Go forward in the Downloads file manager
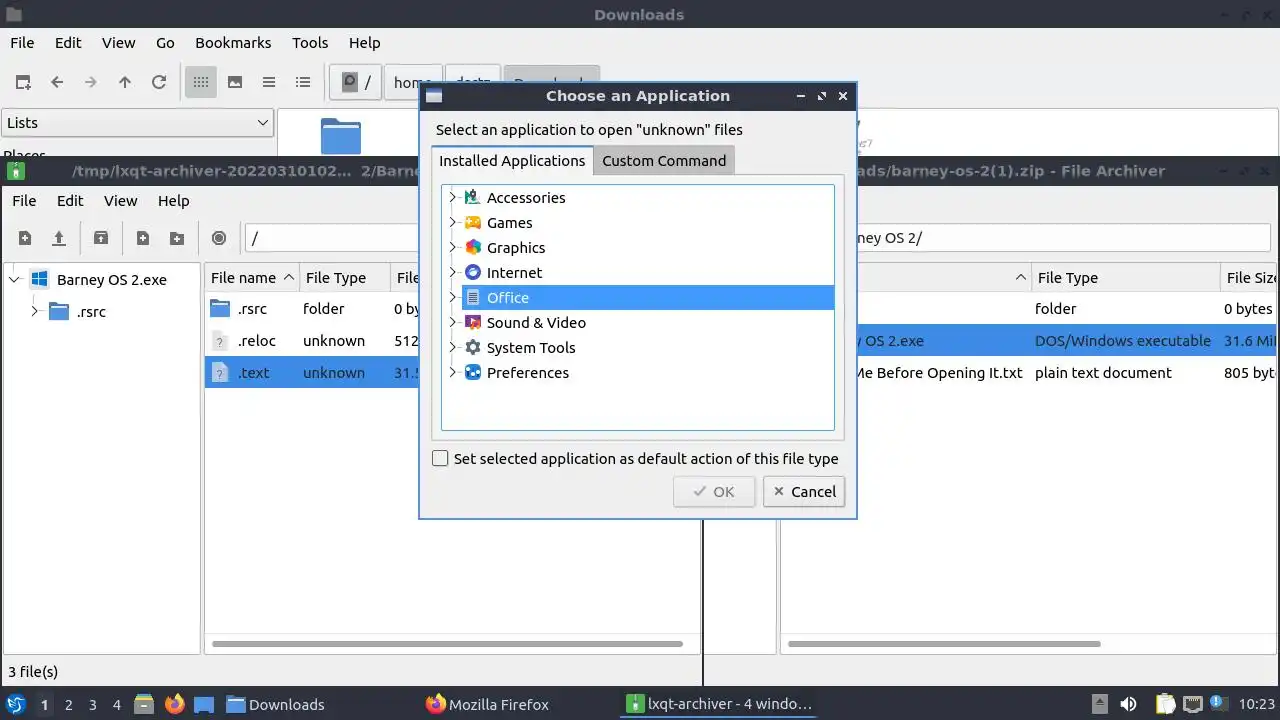 91,82
